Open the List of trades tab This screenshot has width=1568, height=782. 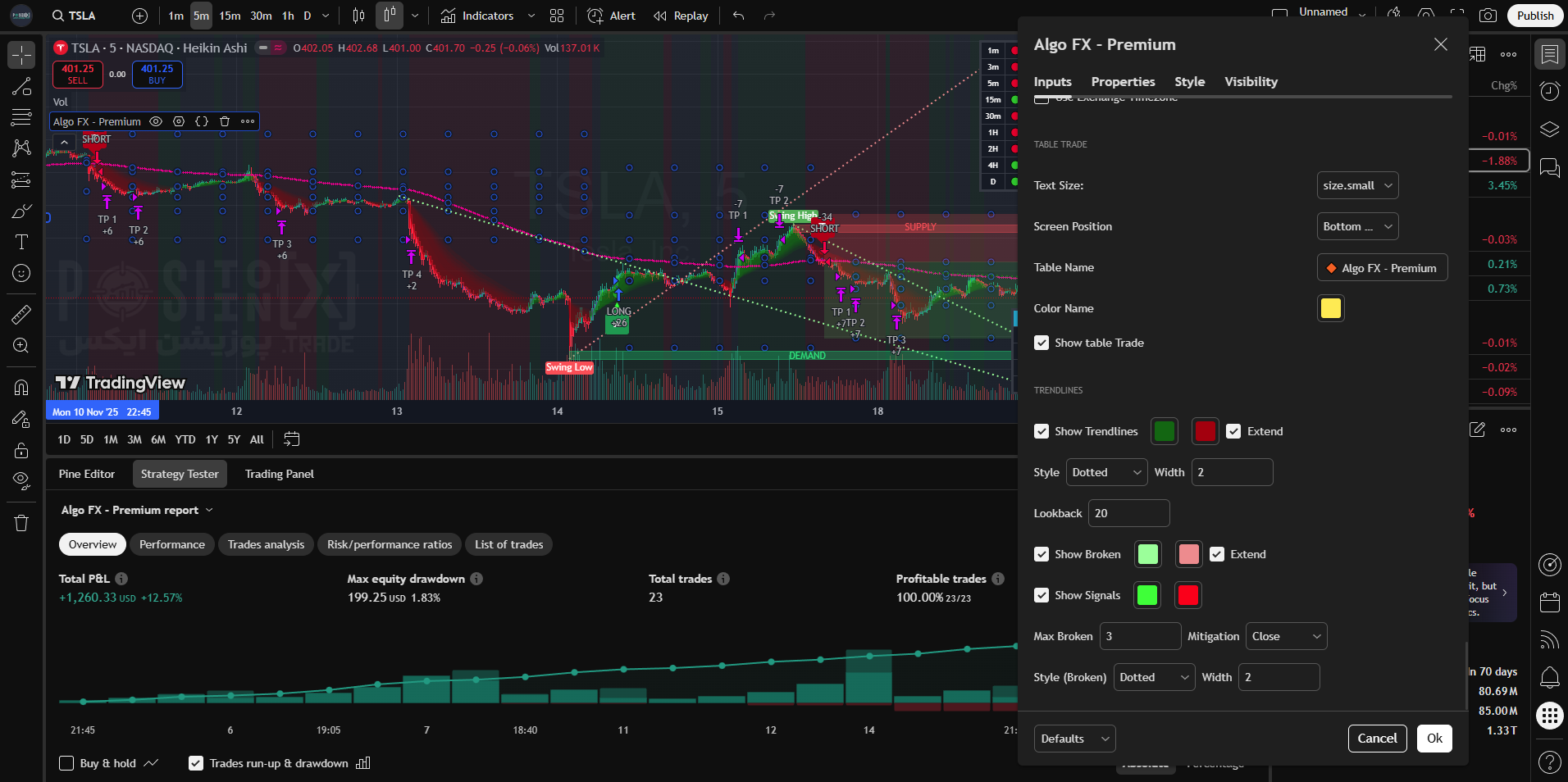[x=508, y=544]
